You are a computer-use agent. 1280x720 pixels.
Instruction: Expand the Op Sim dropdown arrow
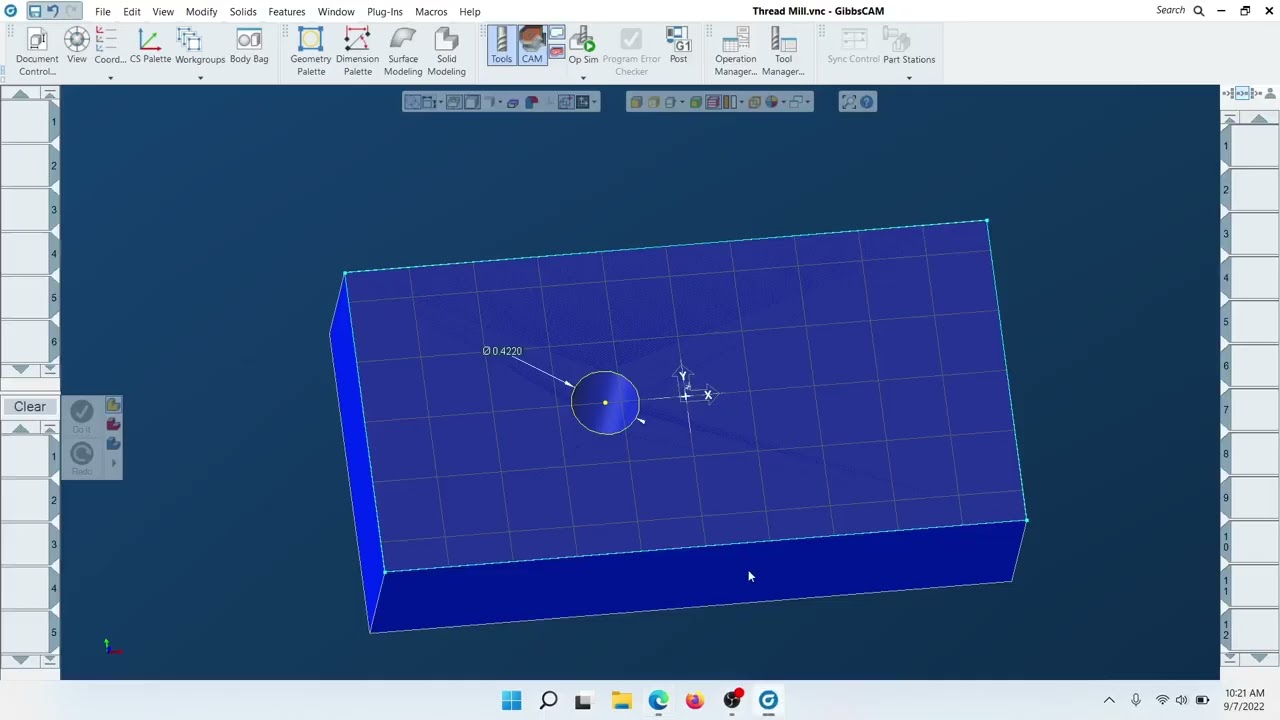pos(583,78)
